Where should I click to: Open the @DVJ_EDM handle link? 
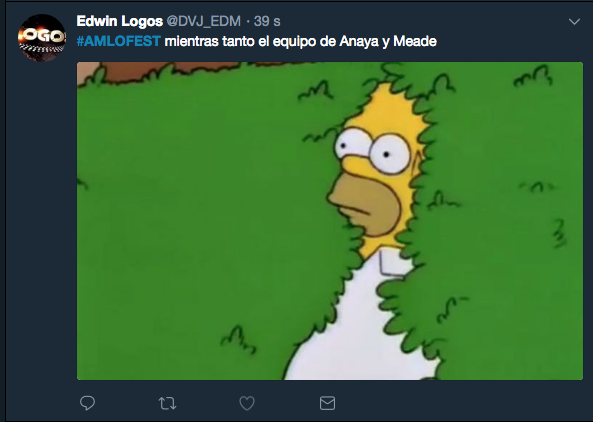click(x=203, y=21)
